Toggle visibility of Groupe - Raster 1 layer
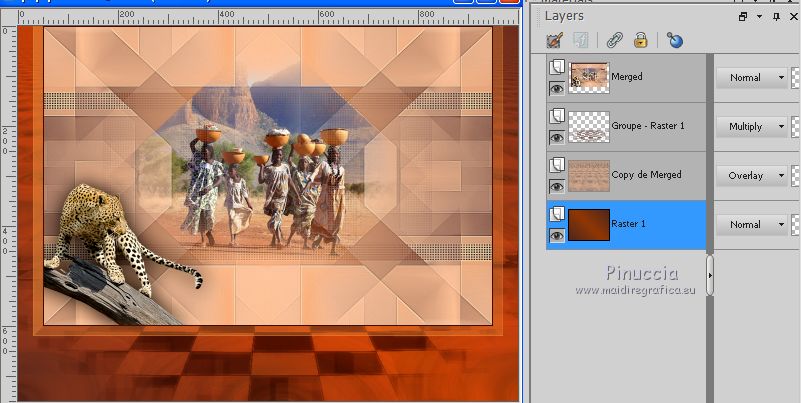Image resolution: width=801 pixels, height=403 pixels. tap(557, 137)
